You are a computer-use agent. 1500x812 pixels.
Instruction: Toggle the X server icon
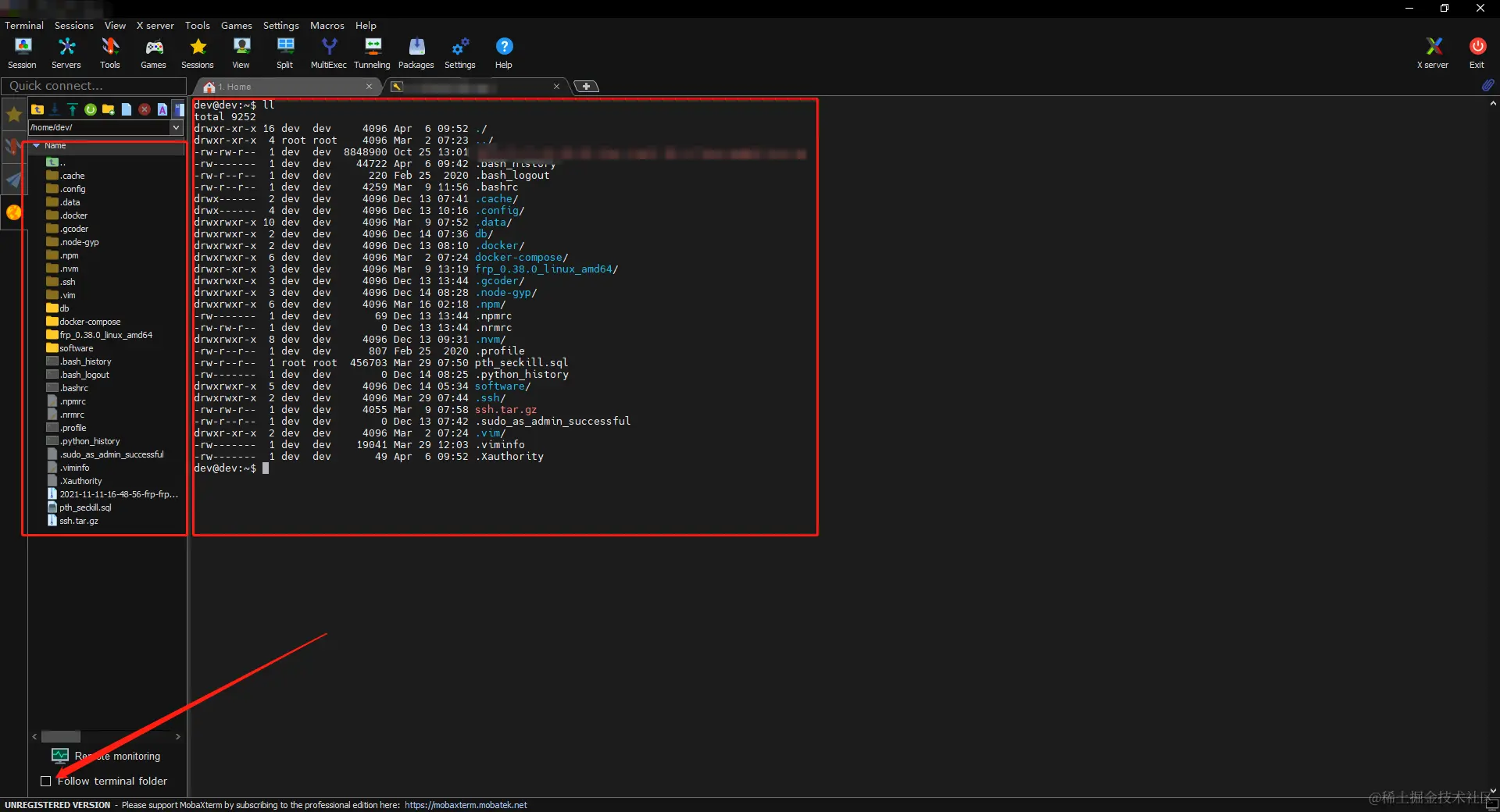pyautogui.click(x=1433, y=53)
